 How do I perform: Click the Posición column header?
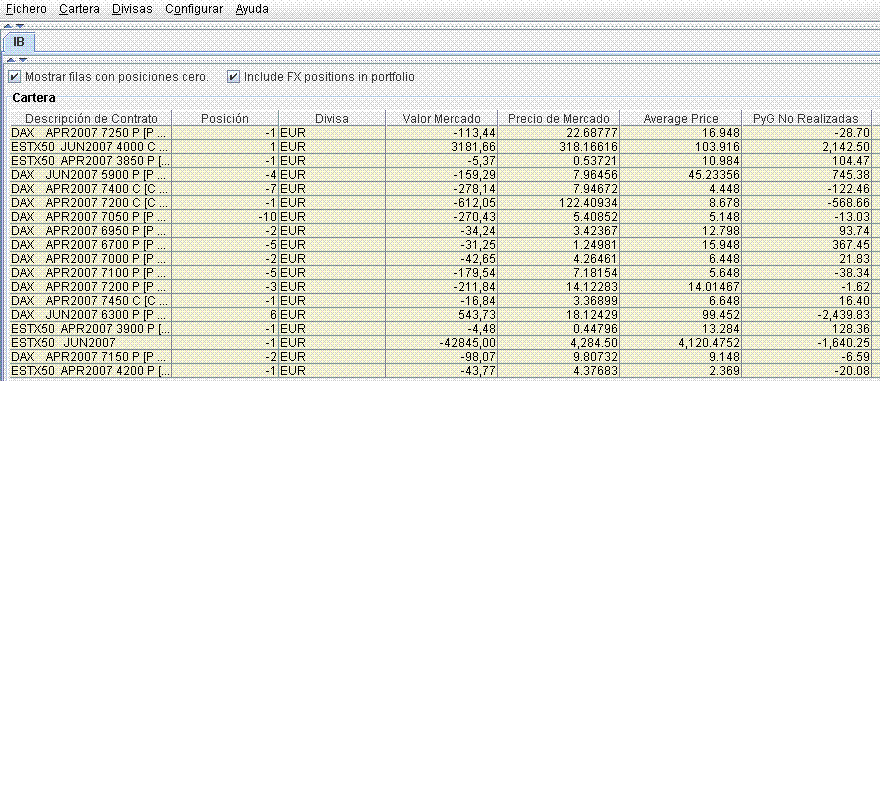pyautogui.click(x=225, y=118)
